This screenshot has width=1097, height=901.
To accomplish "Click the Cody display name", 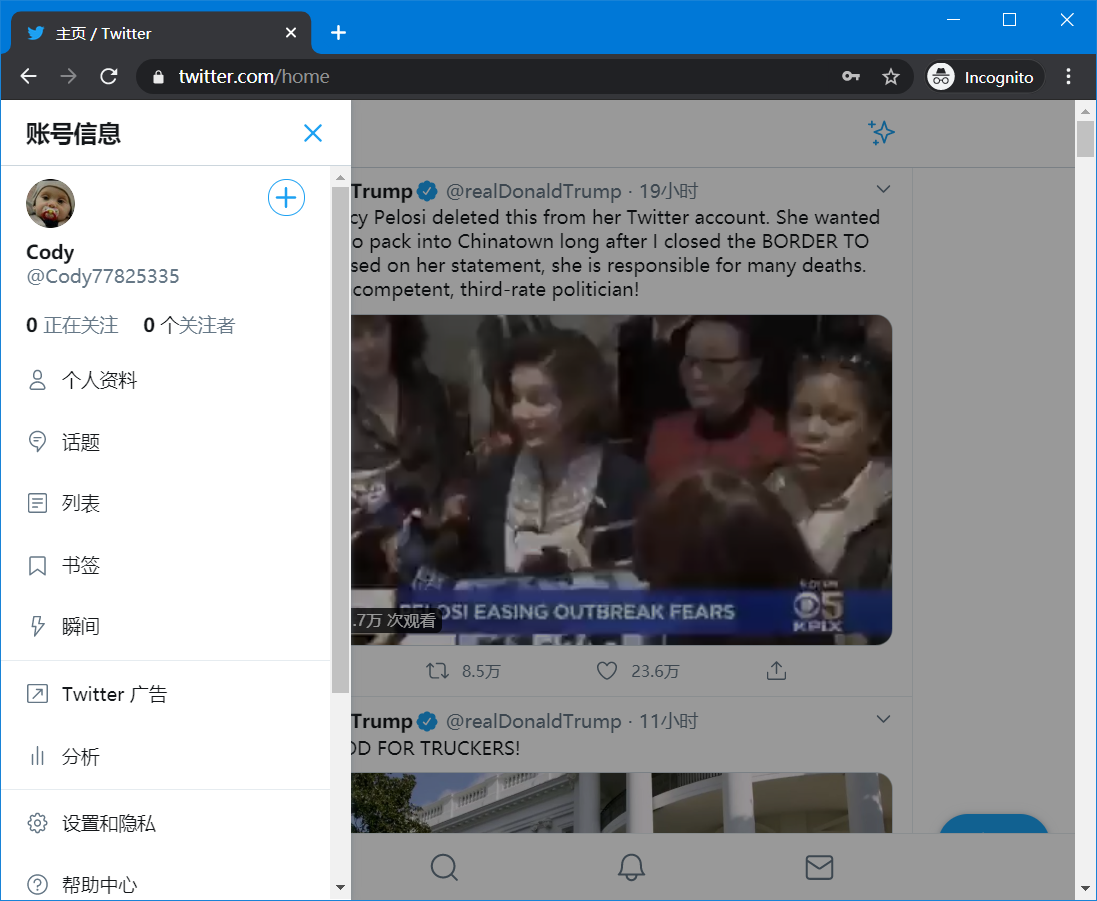I will point(50,252).
